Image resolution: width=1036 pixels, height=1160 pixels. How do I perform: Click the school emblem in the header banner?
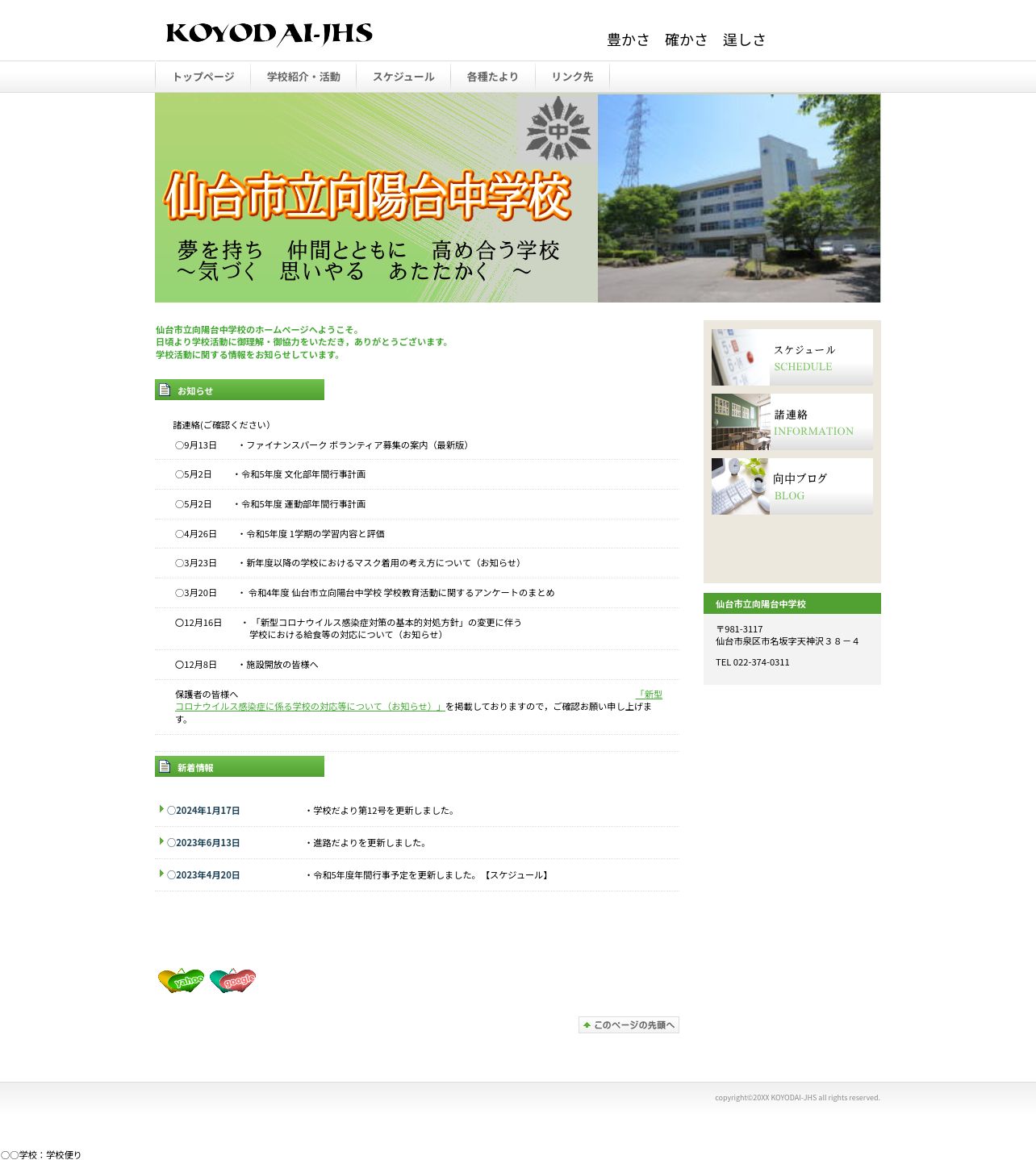[558, 128]
